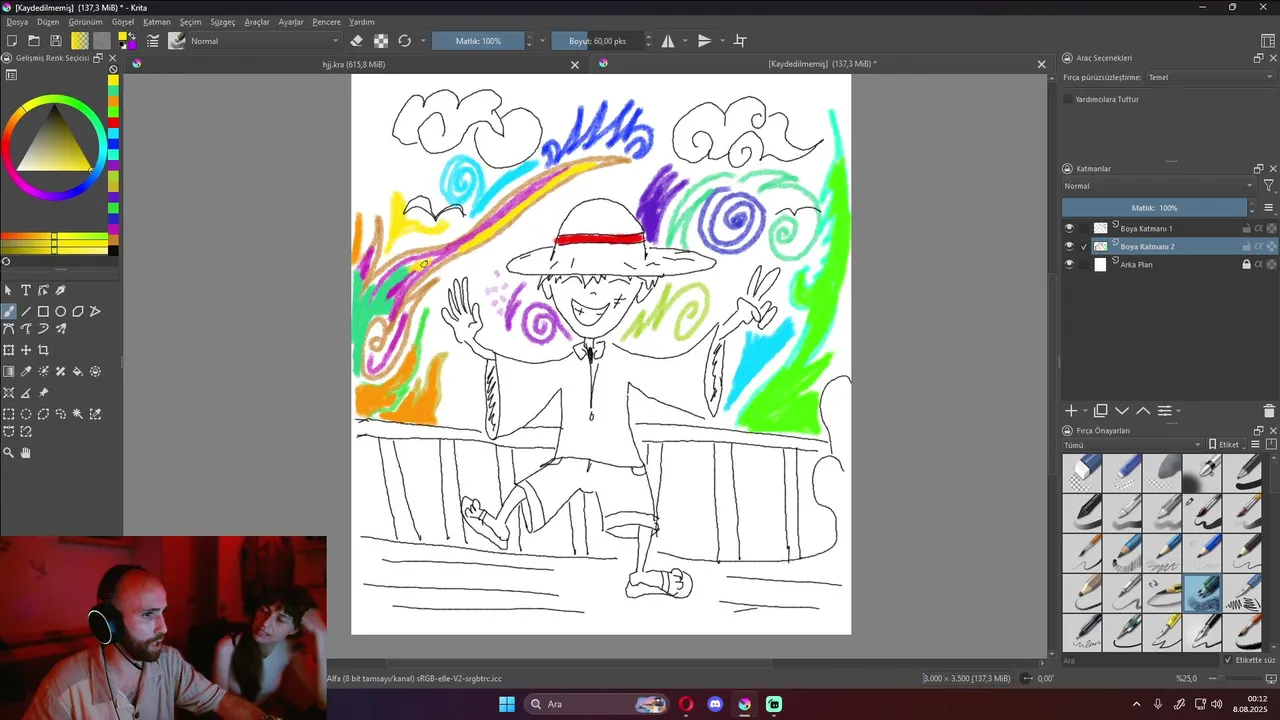Click the Open file folder icon
Image resolution: width=1280 pixels, height=720 pixels.
[x=34, y=41]
